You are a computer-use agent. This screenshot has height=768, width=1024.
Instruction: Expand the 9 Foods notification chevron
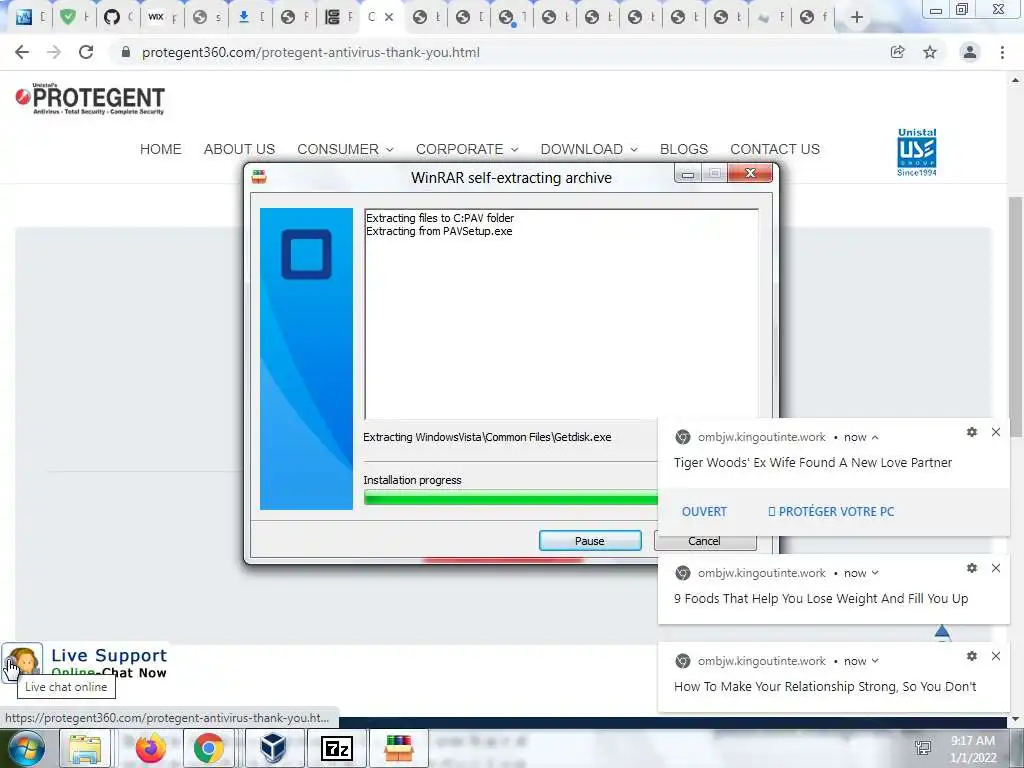pos(875,573)
